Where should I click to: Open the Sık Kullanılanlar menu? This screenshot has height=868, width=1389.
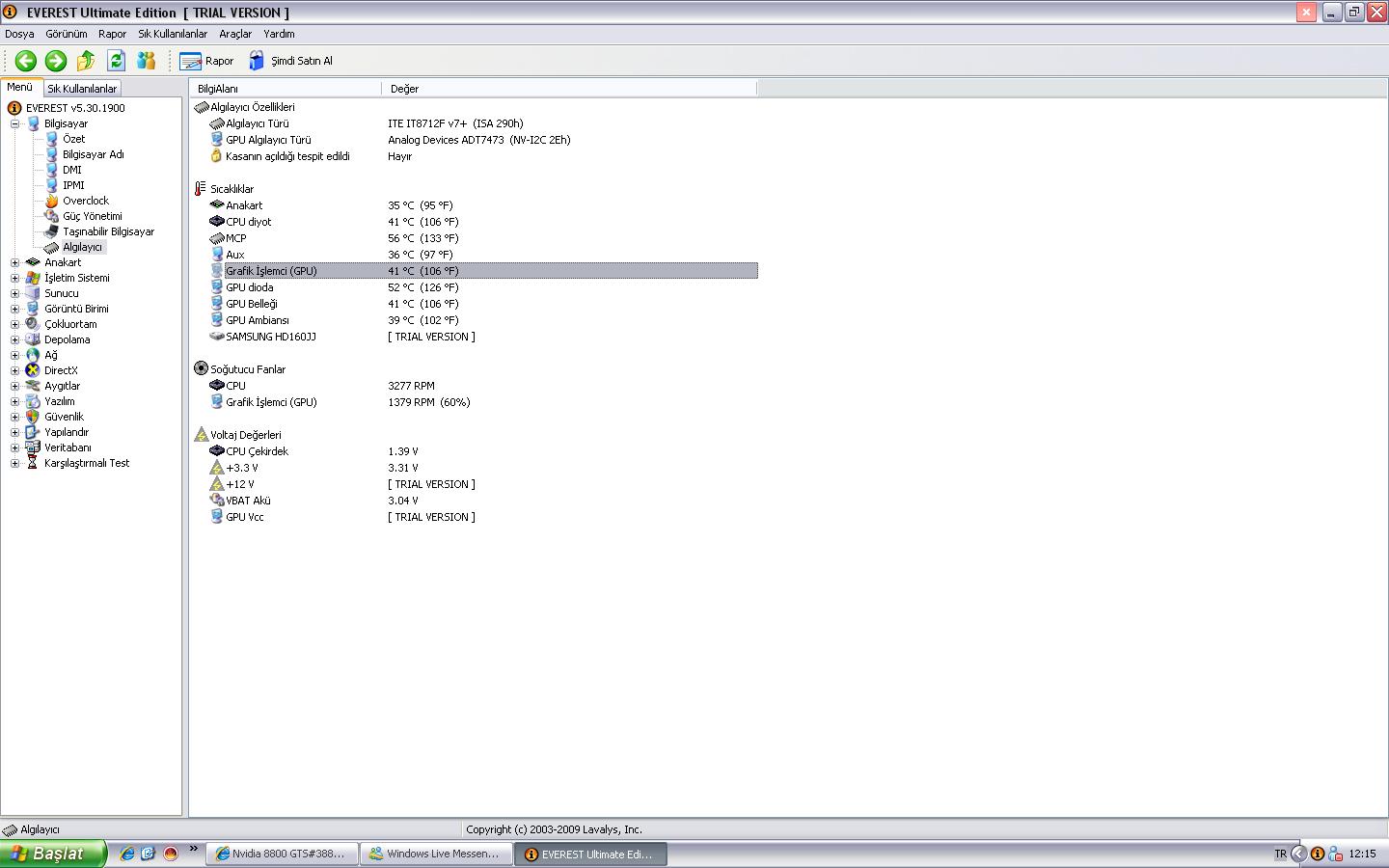click(x=173, y=34)
